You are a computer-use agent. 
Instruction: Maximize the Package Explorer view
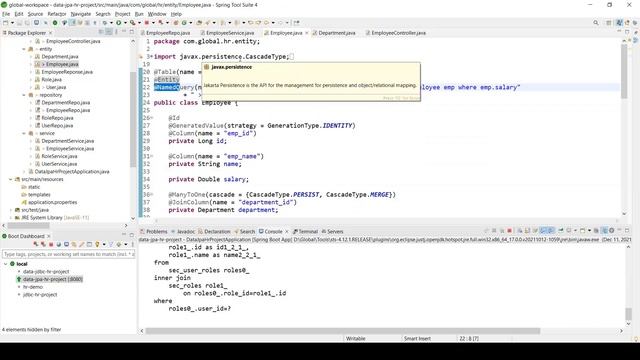pyautogui.click(x=131, y=32)
